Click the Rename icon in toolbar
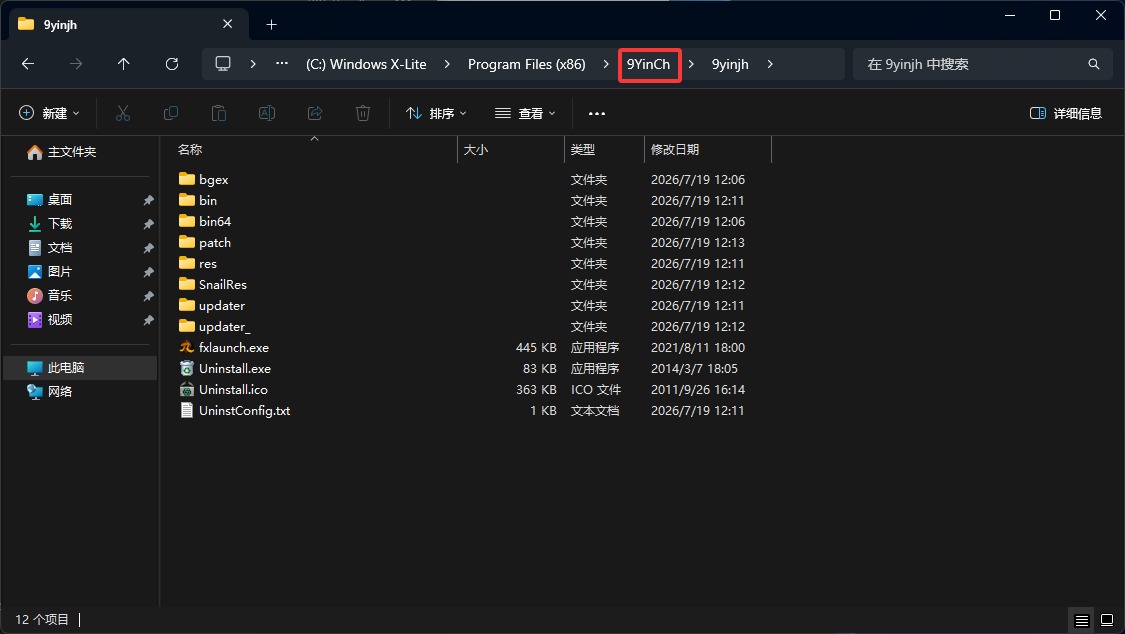 tap(267, 113)
